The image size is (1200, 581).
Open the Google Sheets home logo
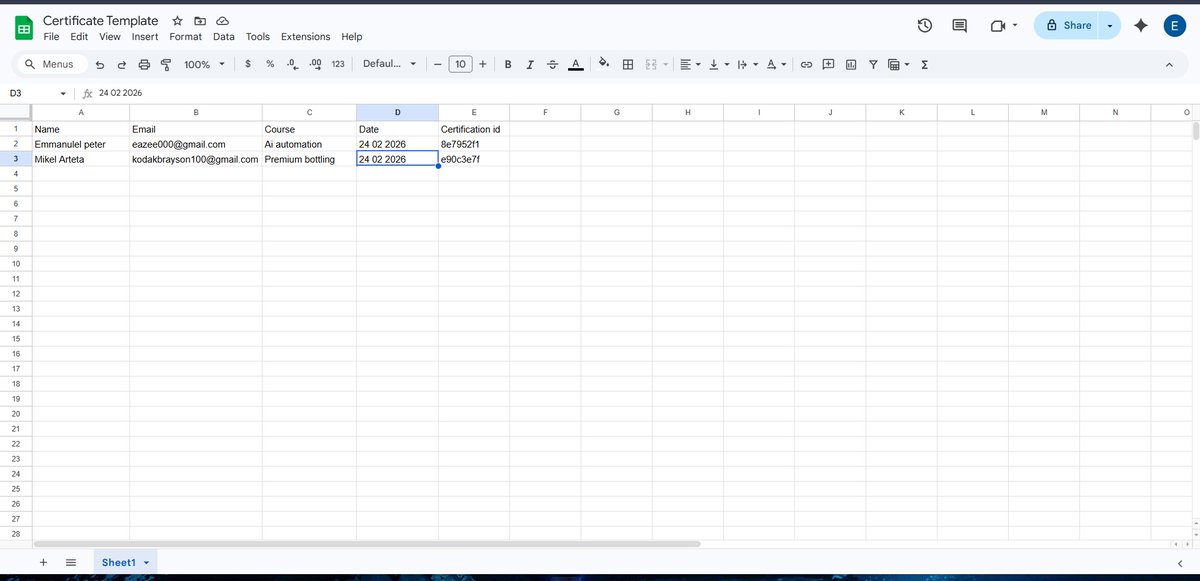pyautogui.click(x=24, y=27)
